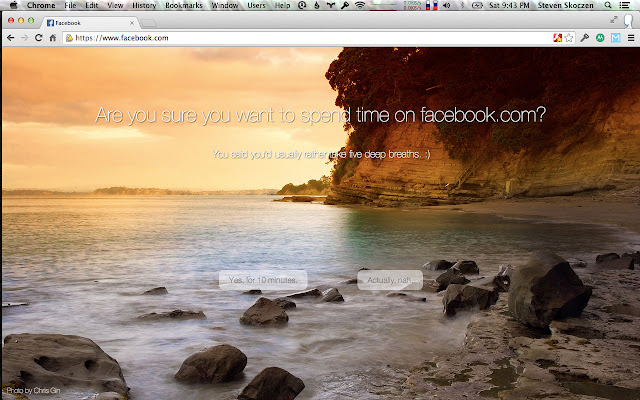Open a new tab with the blank tab button
640x400 pixels.
[149, 23]
